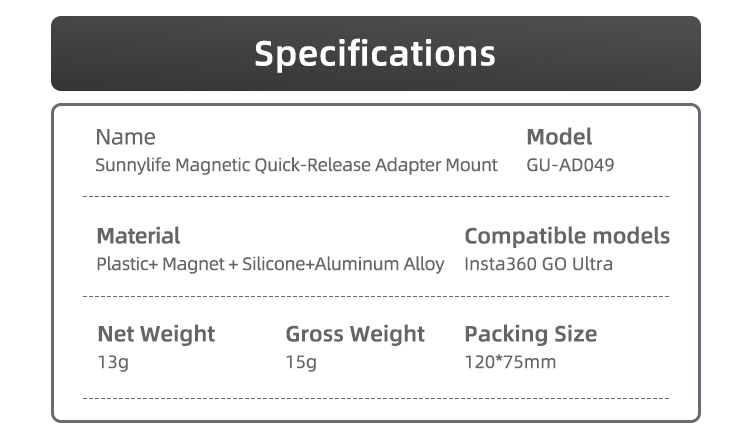This screenshot has height=441, width=750.
Task: Click the Name label
Action: [125, 137]
